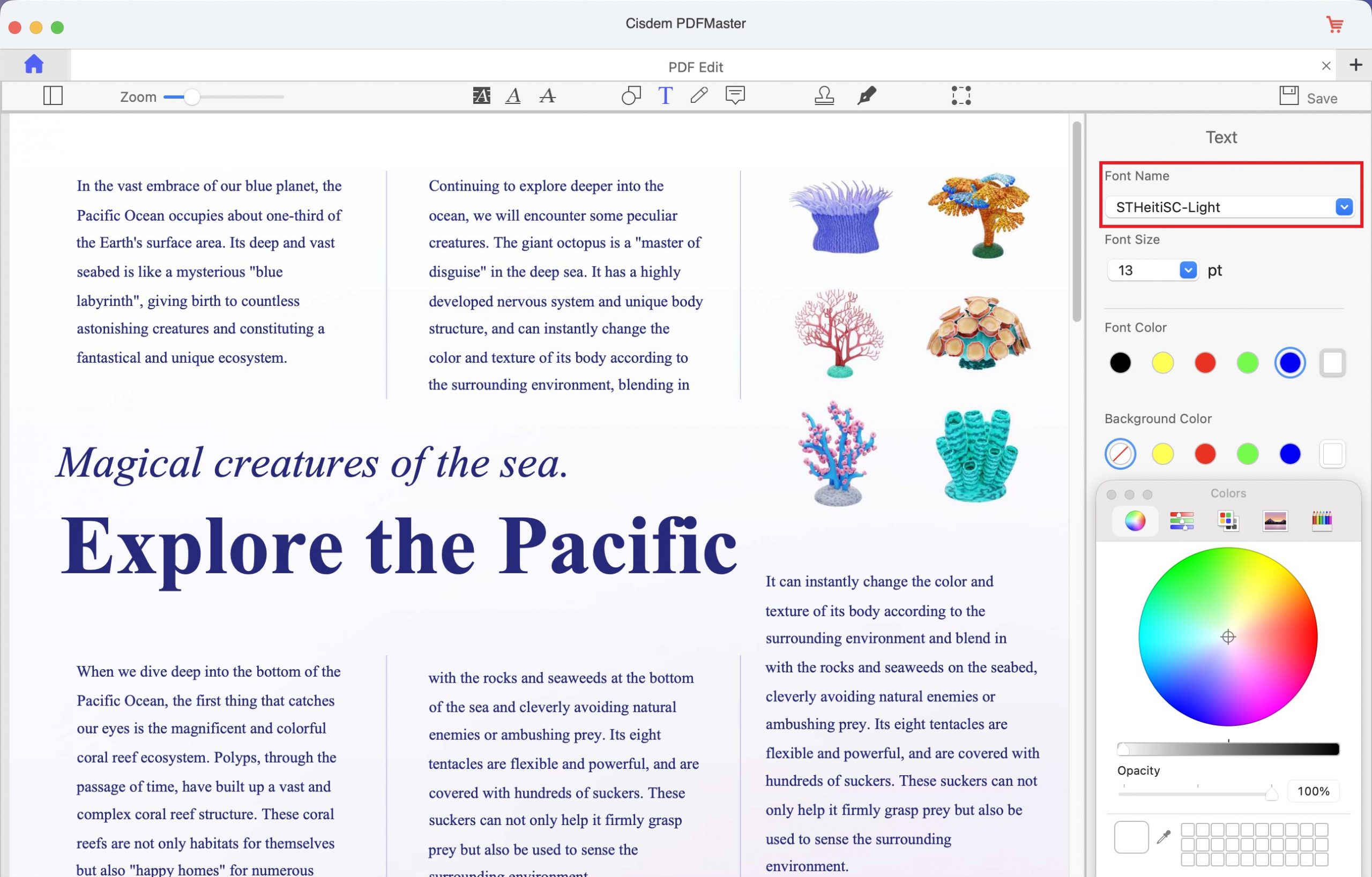Set font color to red
This screenshot has height=877, width=1372.
1205,363
